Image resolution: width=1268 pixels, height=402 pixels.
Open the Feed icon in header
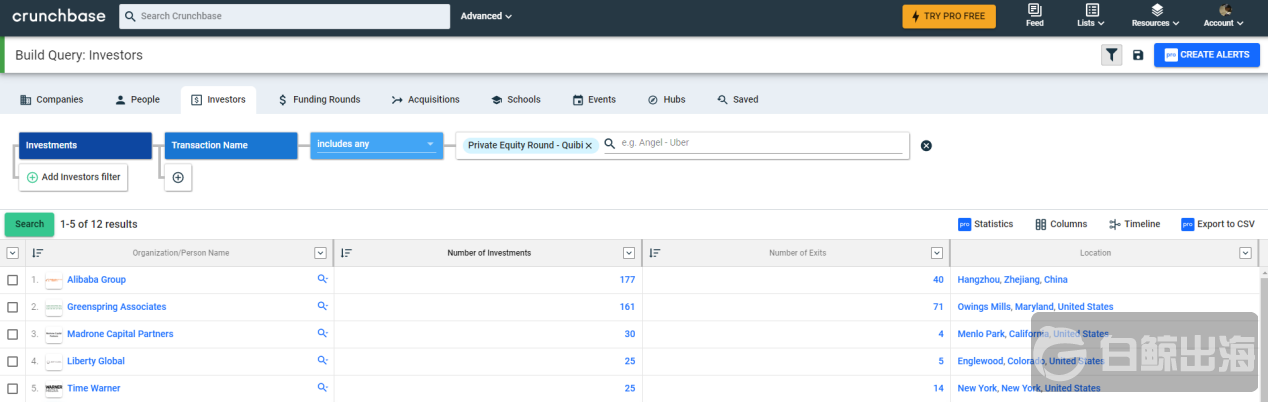pyautogui.click(x=1034, y=15)
